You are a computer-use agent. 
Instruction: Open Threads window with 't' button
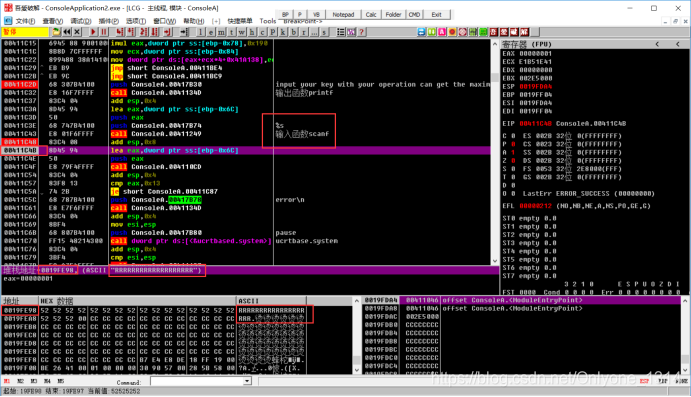231,32
